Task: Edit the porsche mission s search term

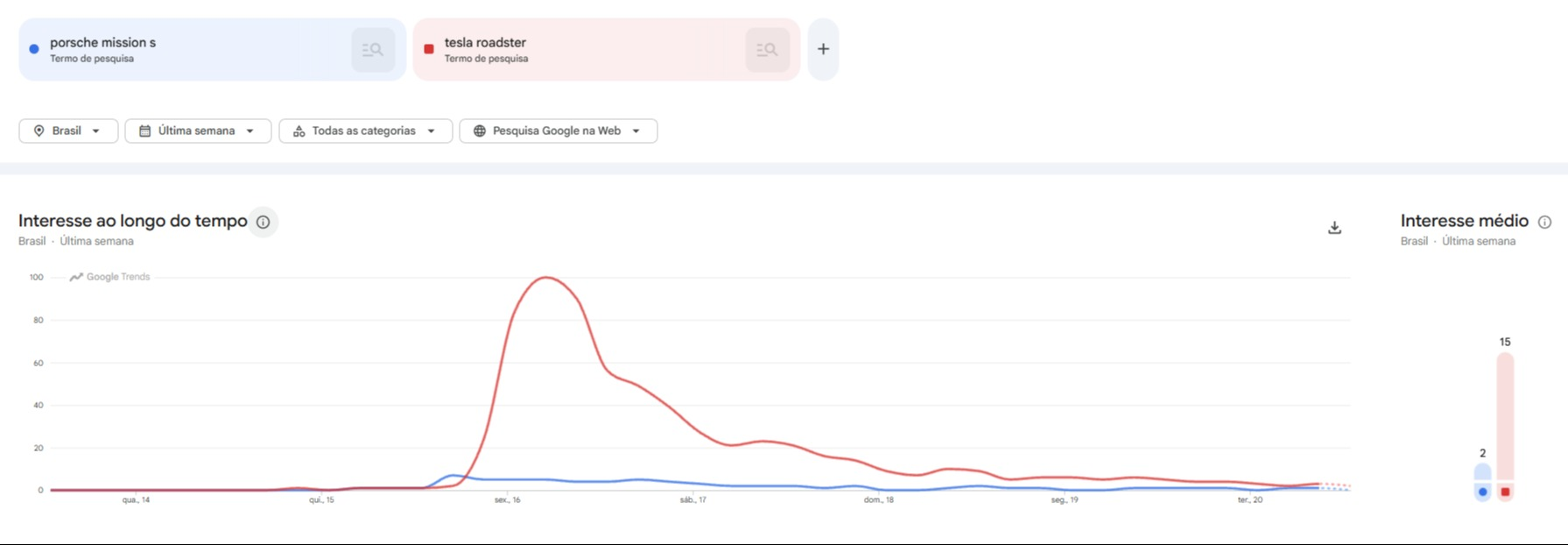Action: click(x=103, y=42)
